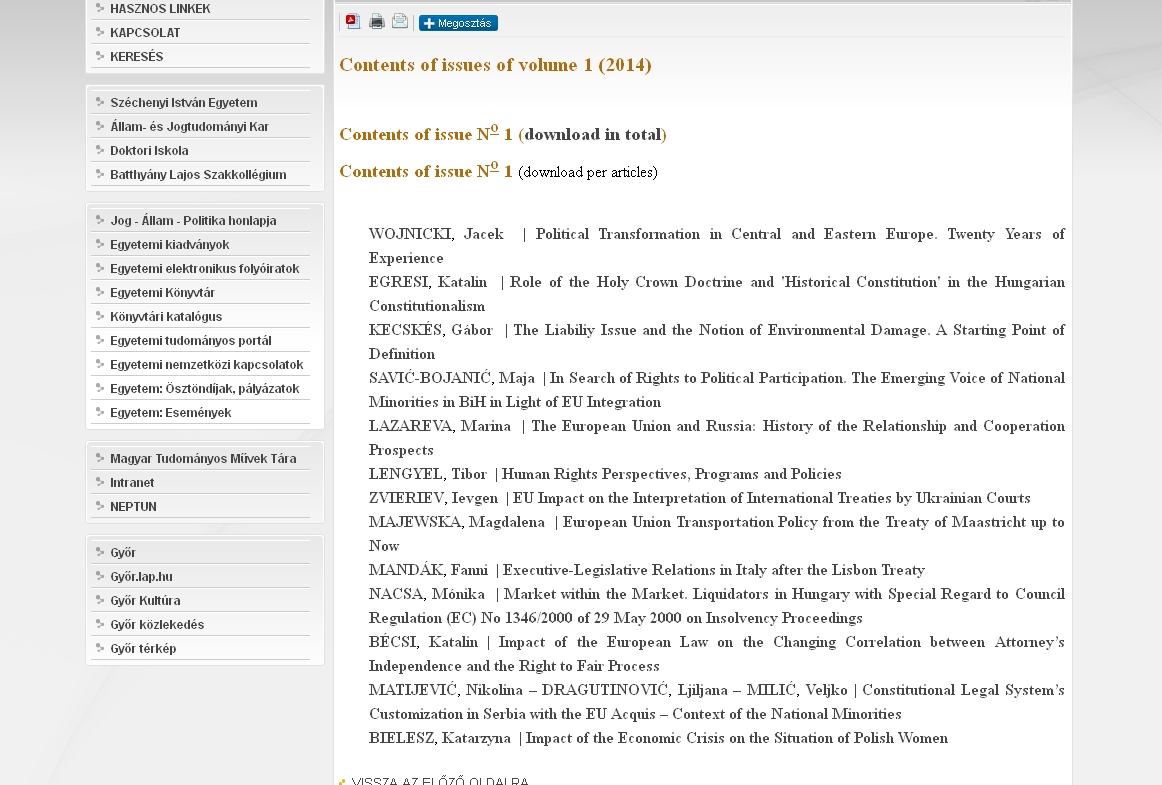Open the KERESÉS menu item
The height and width of the screenshot is (785, 1162).
pos(136,56)
